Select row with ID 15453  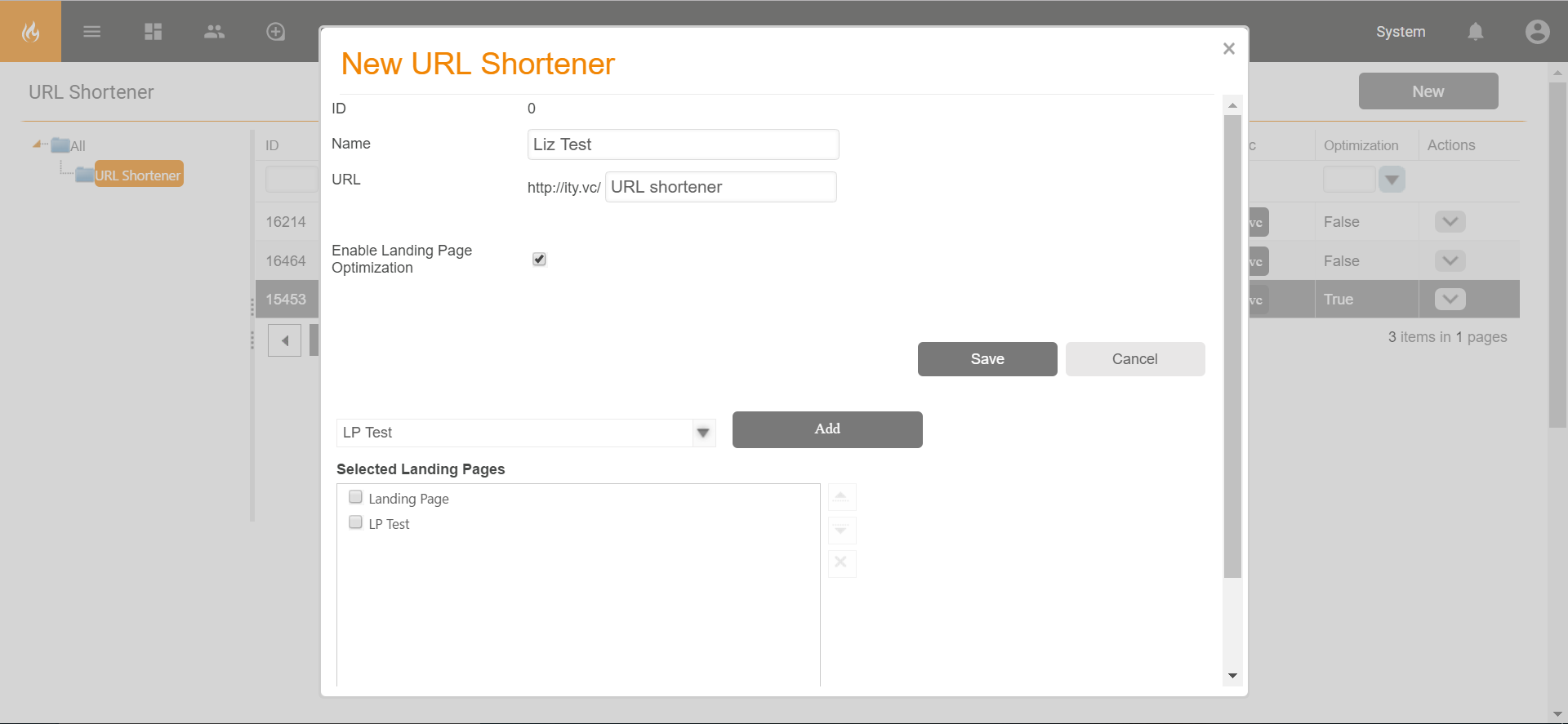286,300
